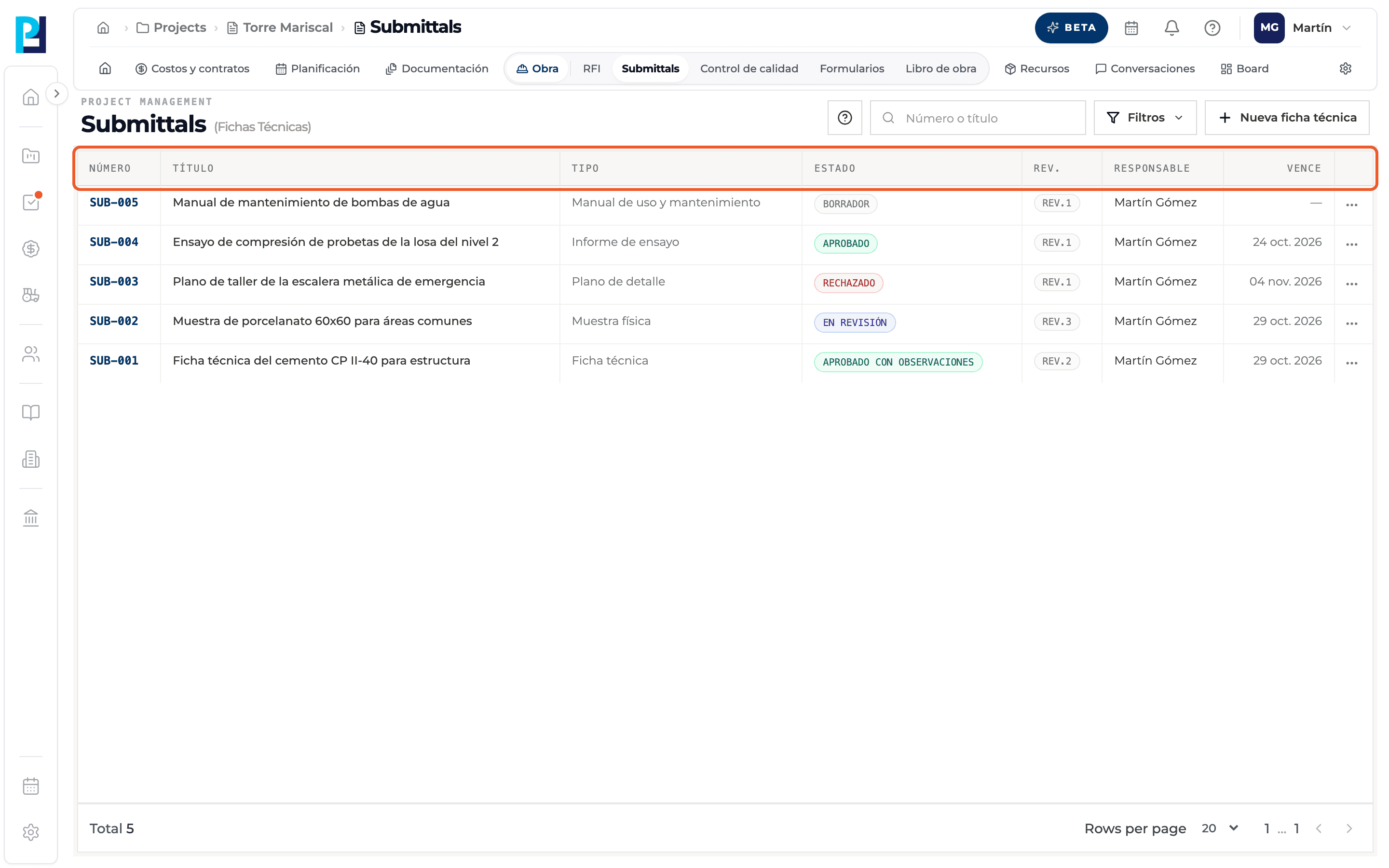This screenshot has width=1389, height=868.
Task: Switch to the Board tab
Action: point(1244,68)
